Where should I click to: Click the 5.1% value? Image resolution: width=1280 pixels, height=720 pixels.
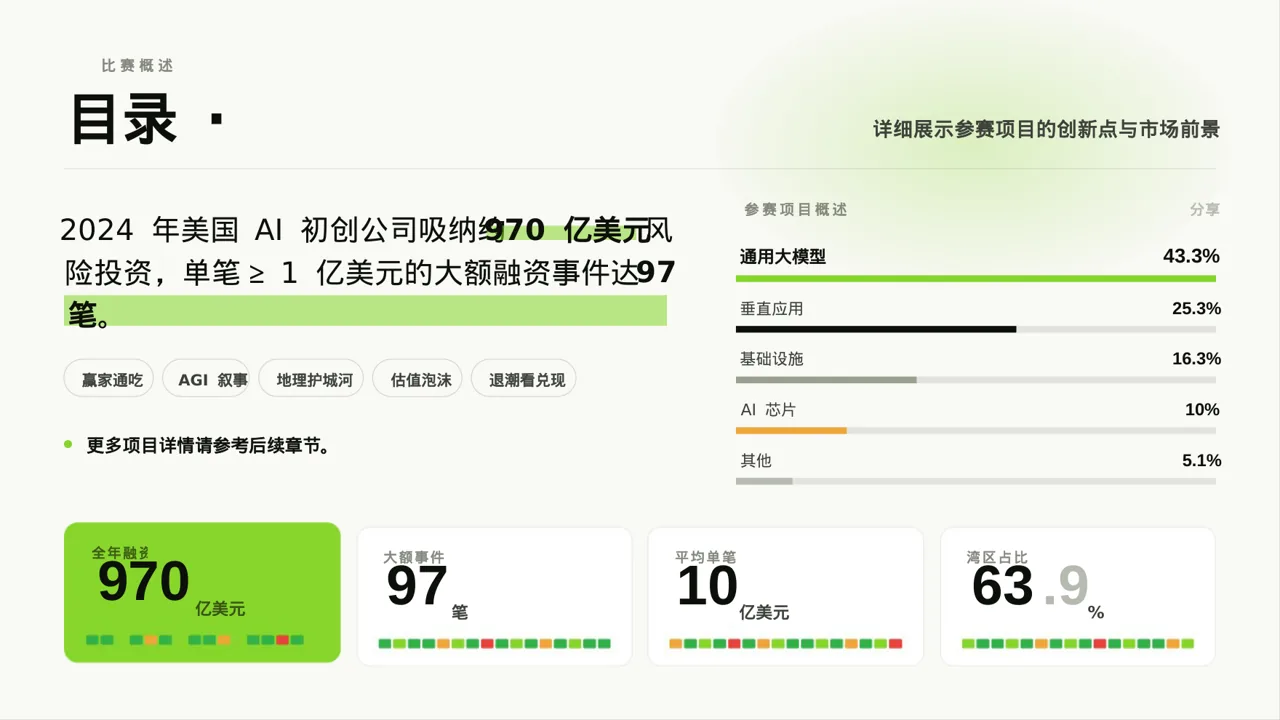click(x=1201, y=461)
